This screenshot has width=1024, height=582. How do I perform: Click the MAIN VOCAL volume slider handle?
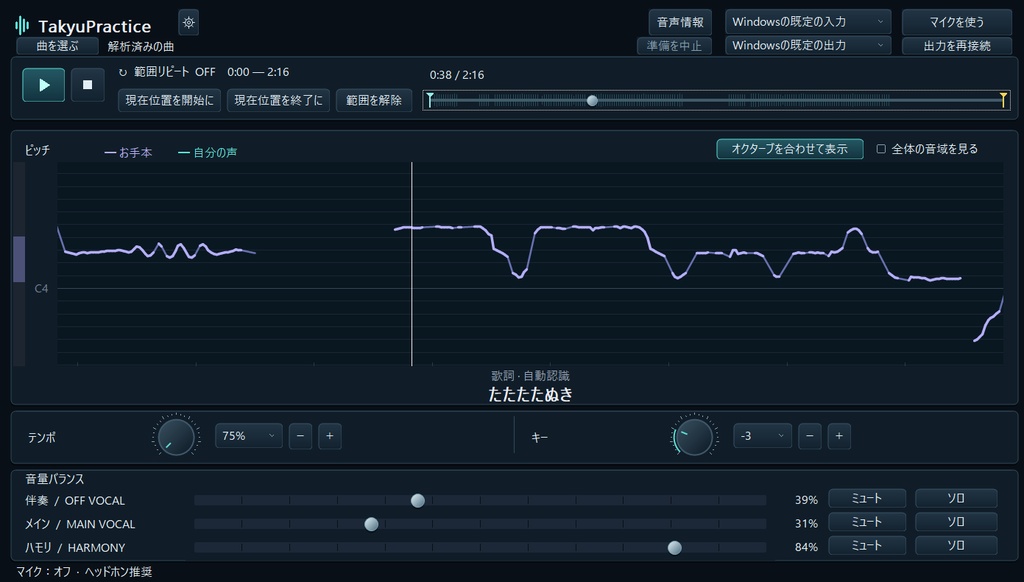371,524
